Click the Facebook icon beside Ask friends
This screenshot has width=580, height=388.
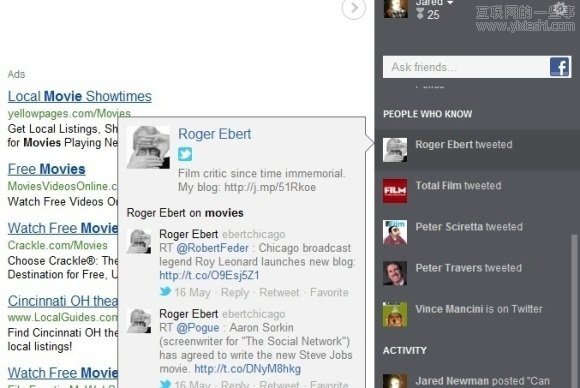point(560,67)
